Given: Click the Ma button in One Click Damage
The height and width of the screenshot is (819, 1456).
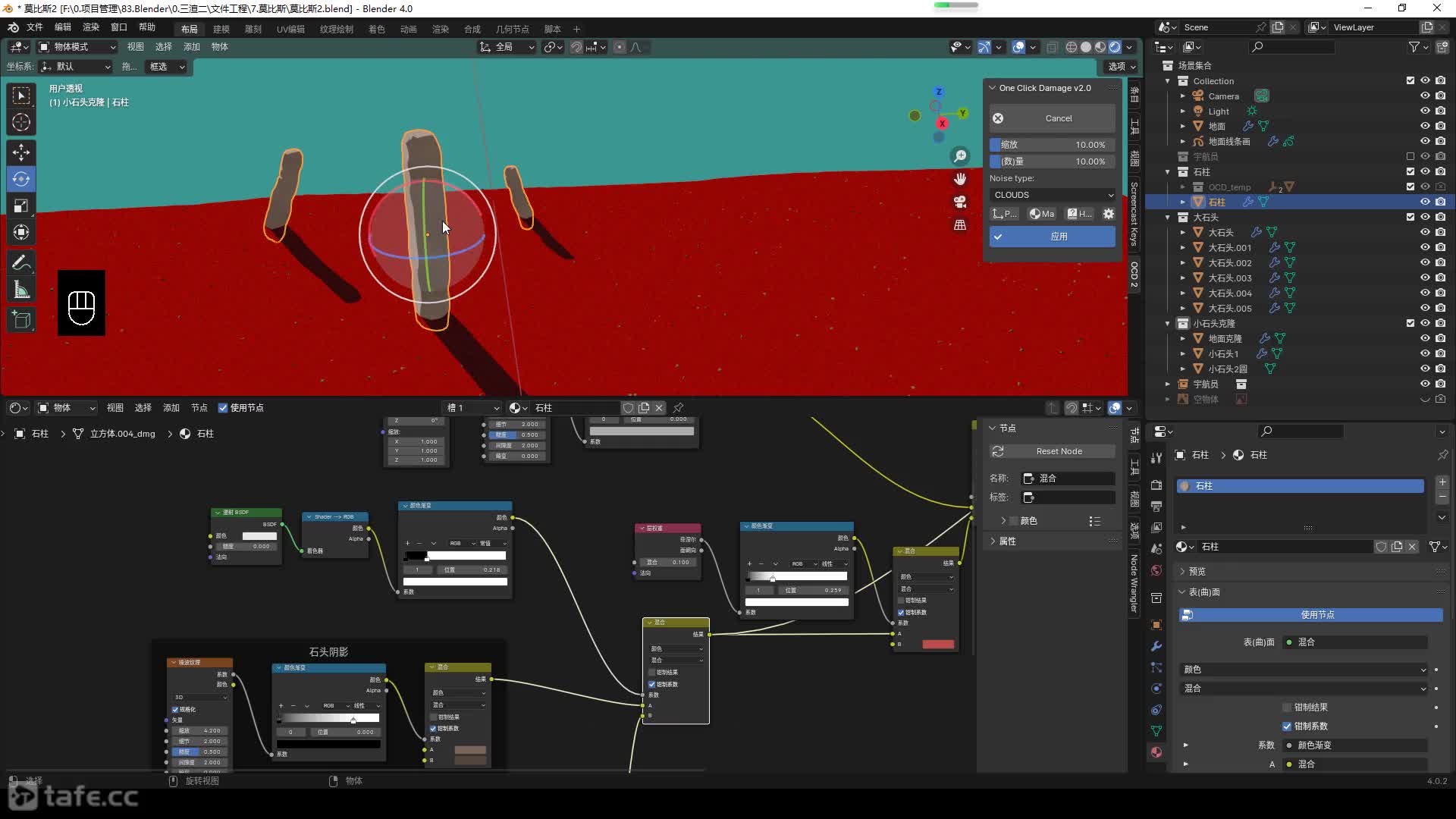Looking at the screenshot, I should (1042, 214).
